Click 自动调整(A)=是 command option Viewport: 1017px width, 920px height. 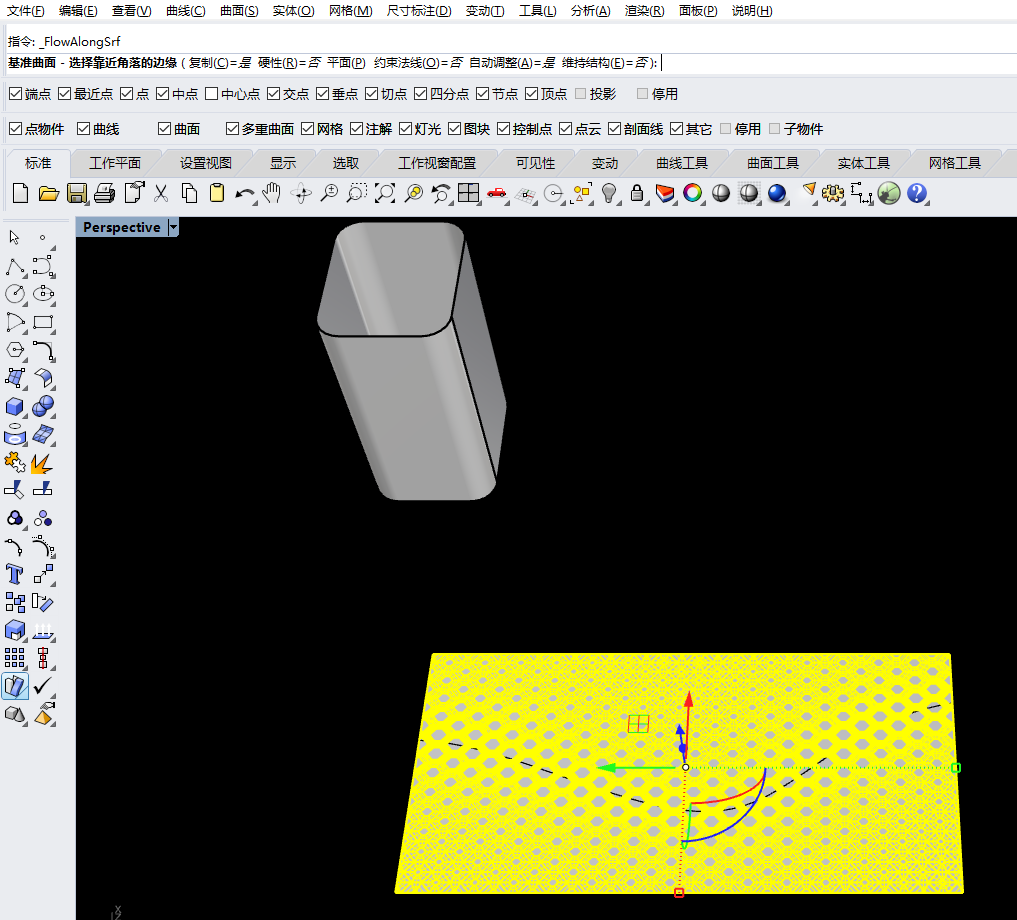512,63
